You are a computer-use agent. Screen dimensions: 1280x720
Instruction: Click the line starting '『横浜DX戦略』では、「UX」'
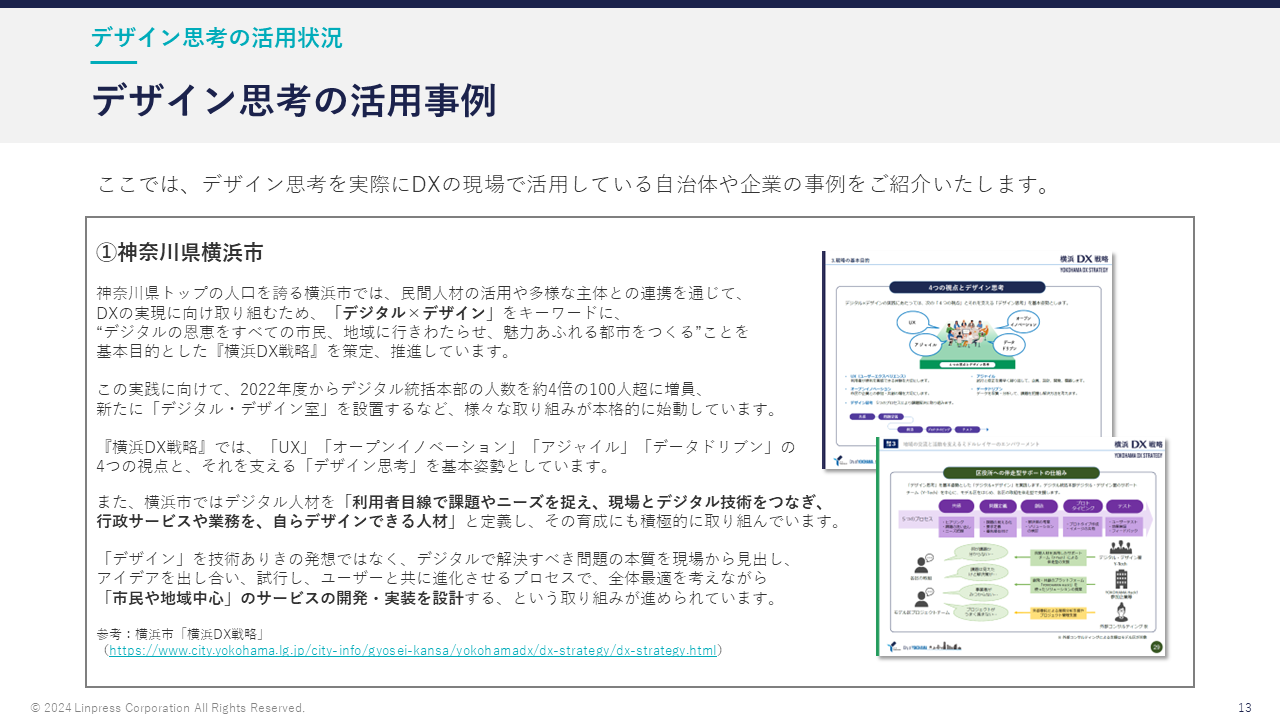point(446,446)
